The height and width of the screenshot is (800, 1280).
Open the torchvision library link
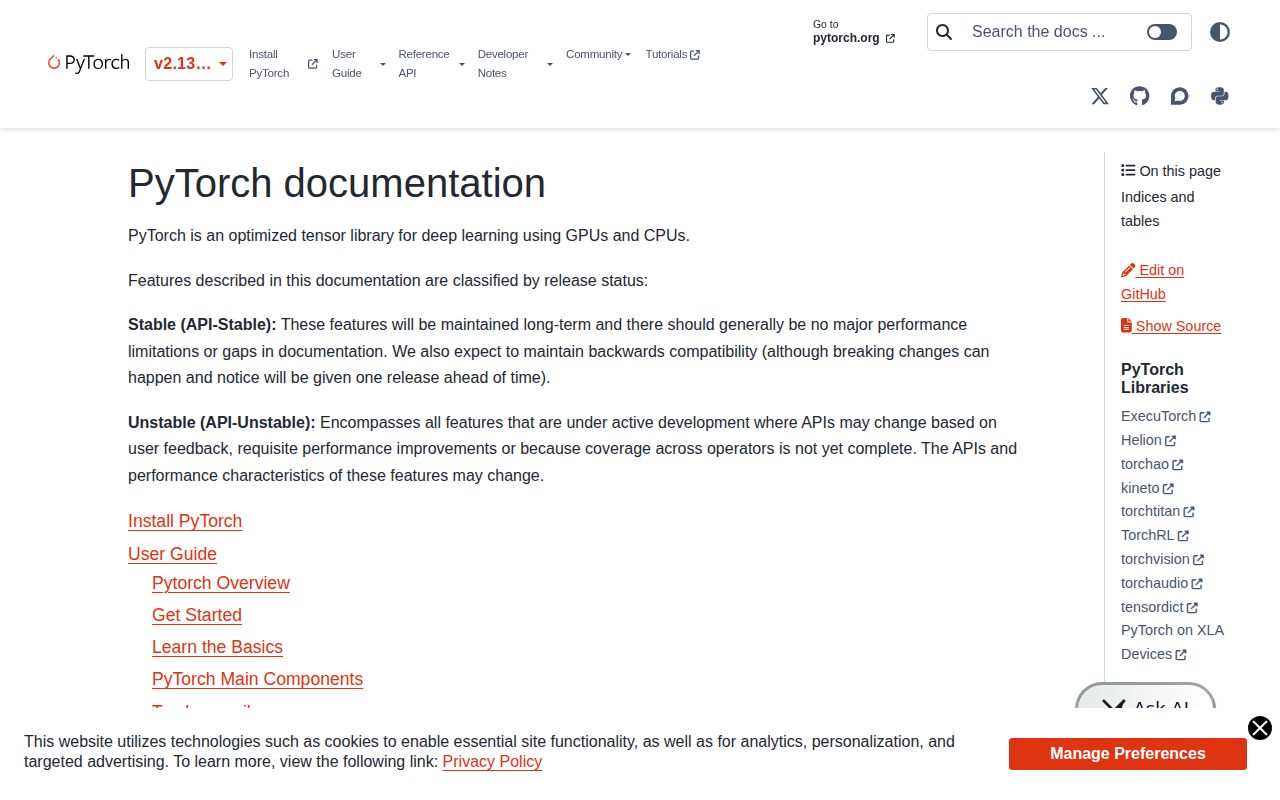[x=1163, y=559]
